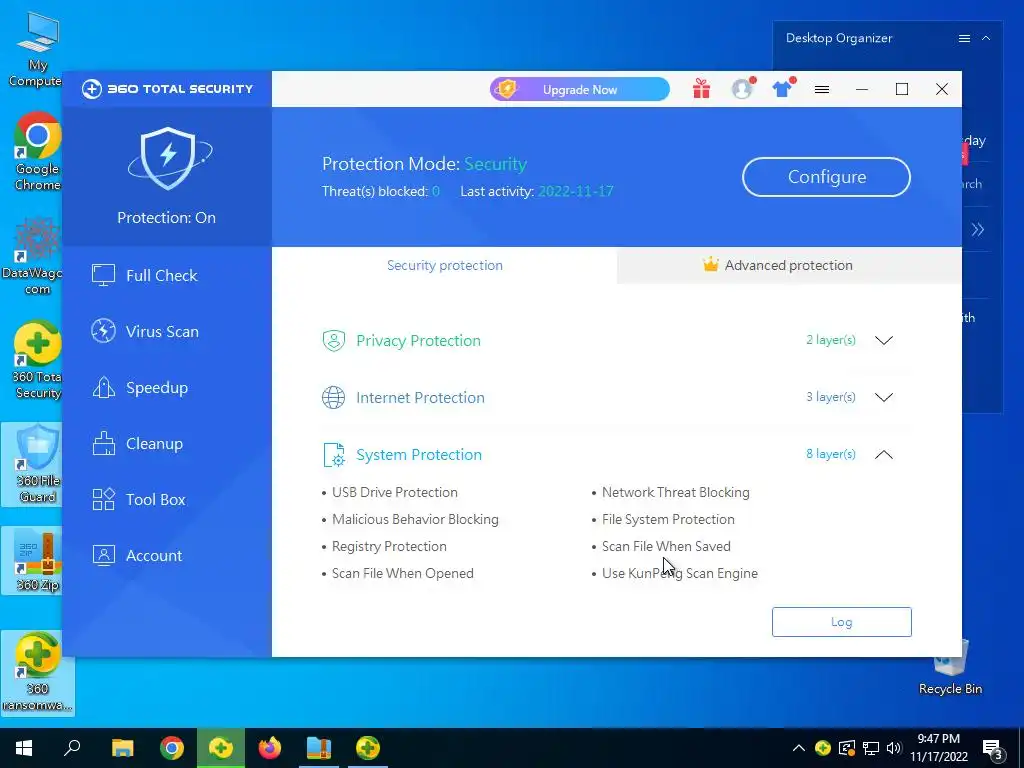The height and width of the screenshot is (768, 1024).
Task: Click Malicious Behavior Blocking item
Action: point(415,519)
